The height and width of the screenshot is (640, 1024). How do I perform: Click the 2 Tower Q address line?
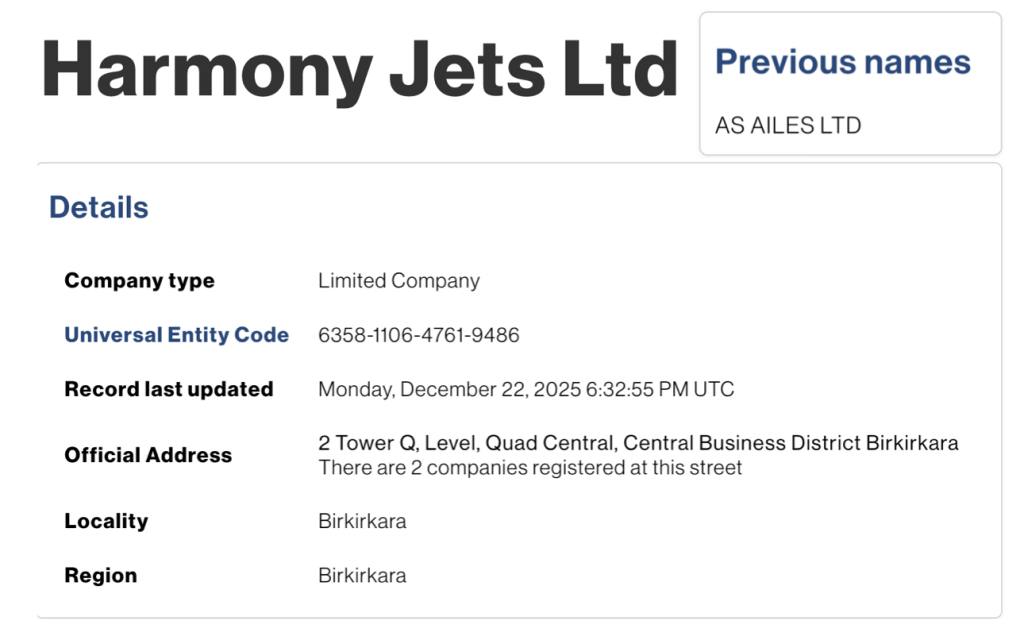point(638,443)
